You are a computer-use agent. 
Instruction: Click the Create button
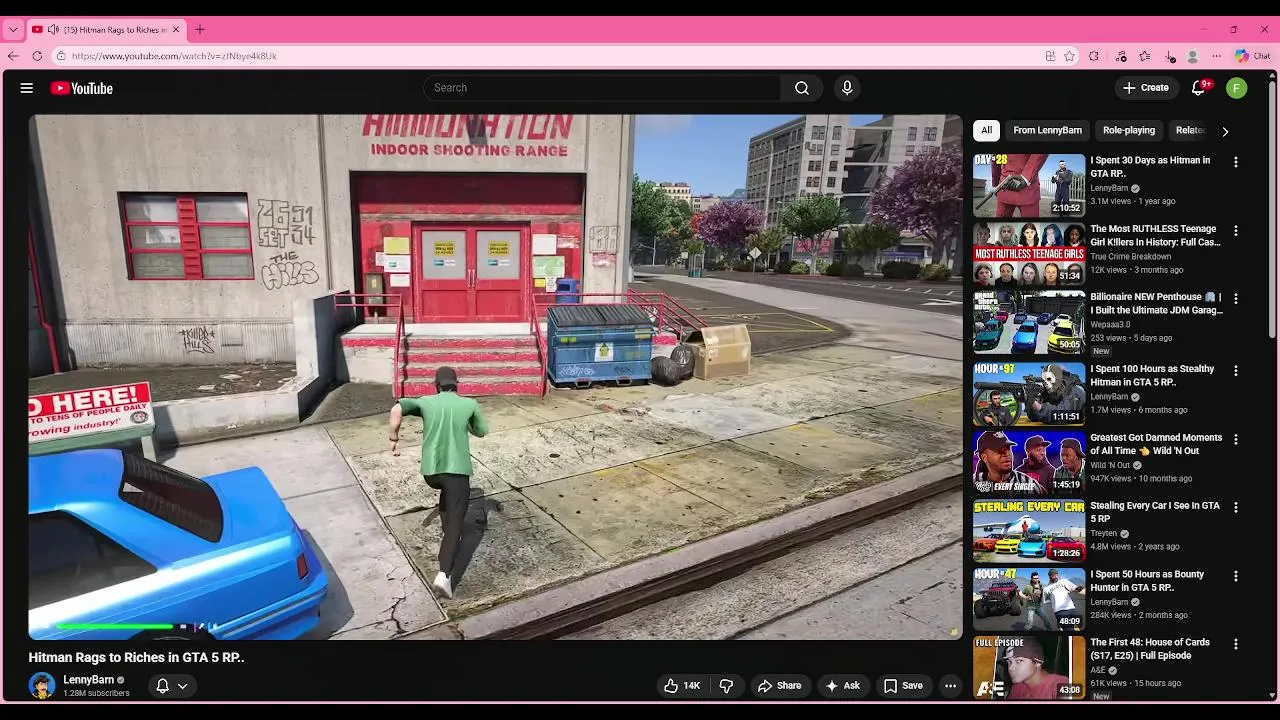click(x=1145, y=88)
